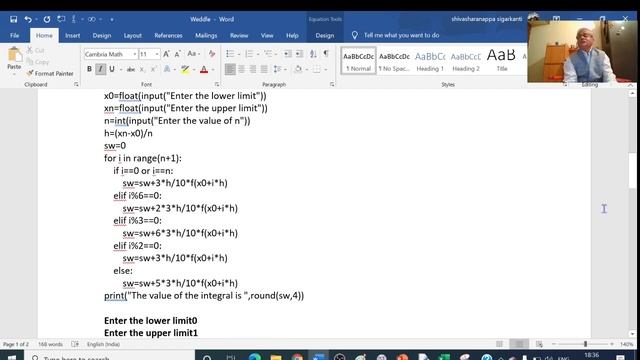This screenshot has width=640, height=360.
Task: Toggle underline formatting
Action: pos(111,69)
